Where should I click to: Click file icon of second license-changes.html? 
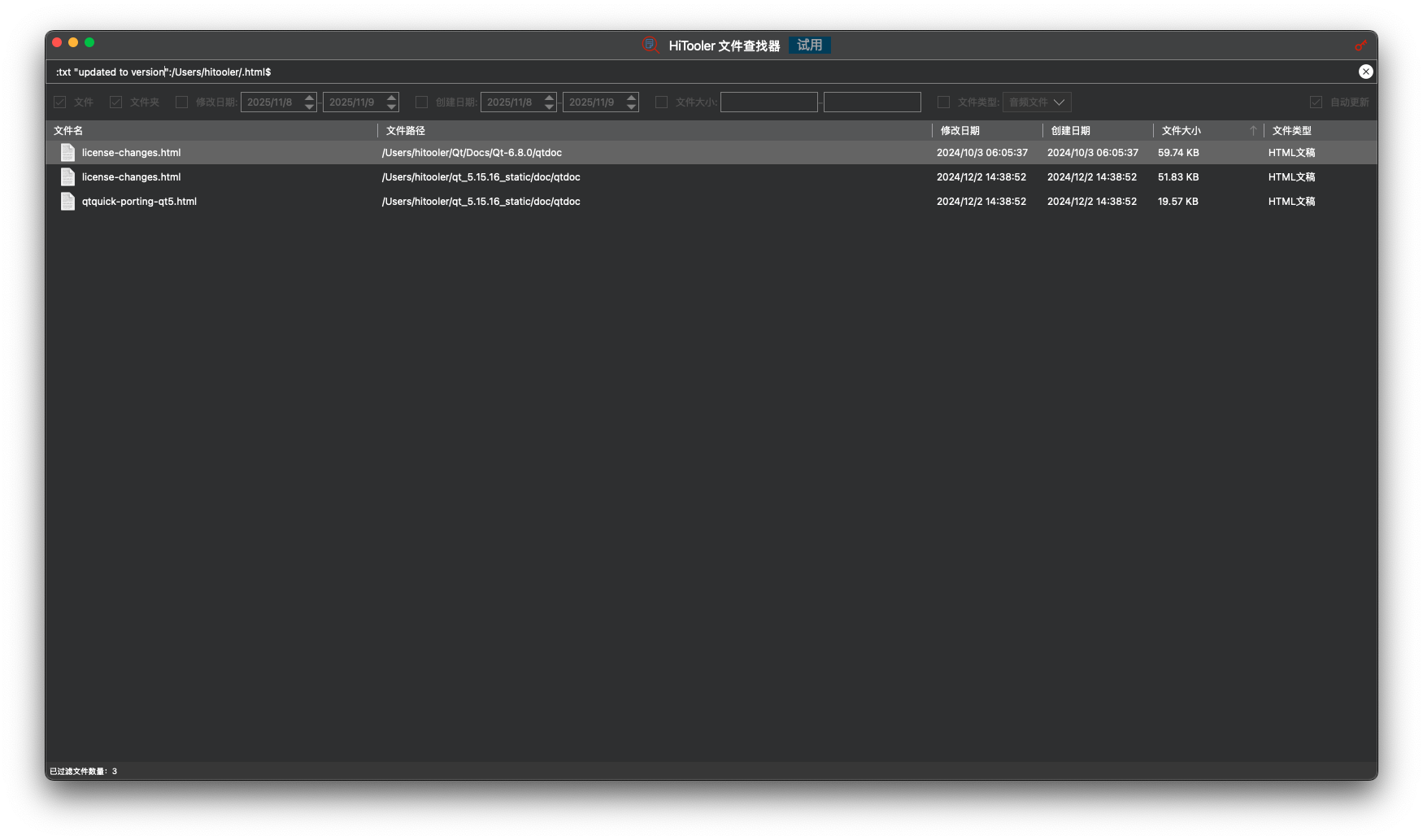click(x=68, y=177)
